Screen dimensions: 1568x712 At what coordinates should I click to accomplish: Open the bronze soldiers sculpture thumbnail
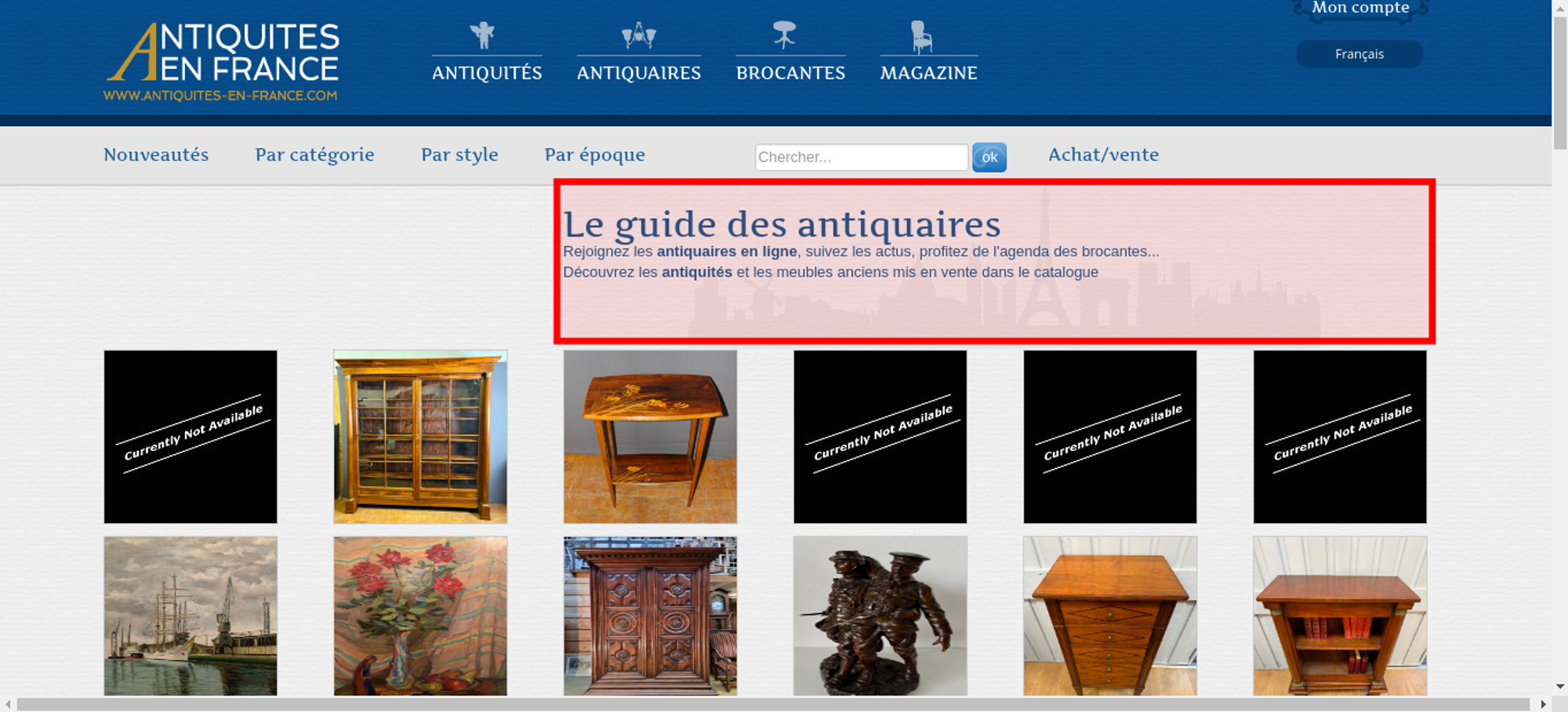[x=880, y=616]
